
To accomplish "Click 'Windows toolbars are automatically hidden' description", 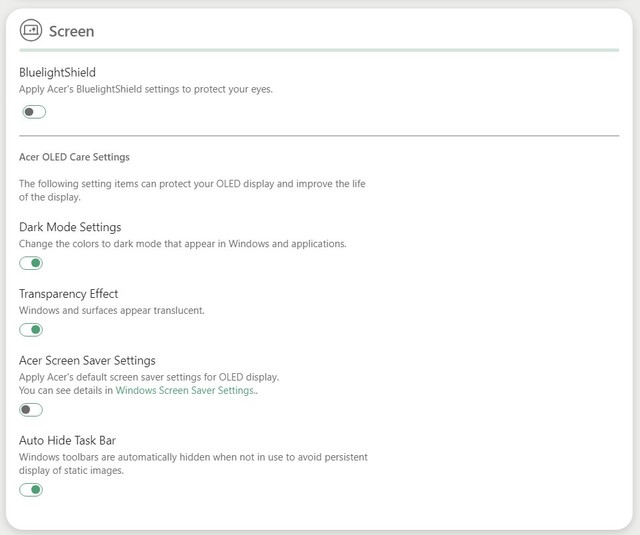I will coord(193,464).
